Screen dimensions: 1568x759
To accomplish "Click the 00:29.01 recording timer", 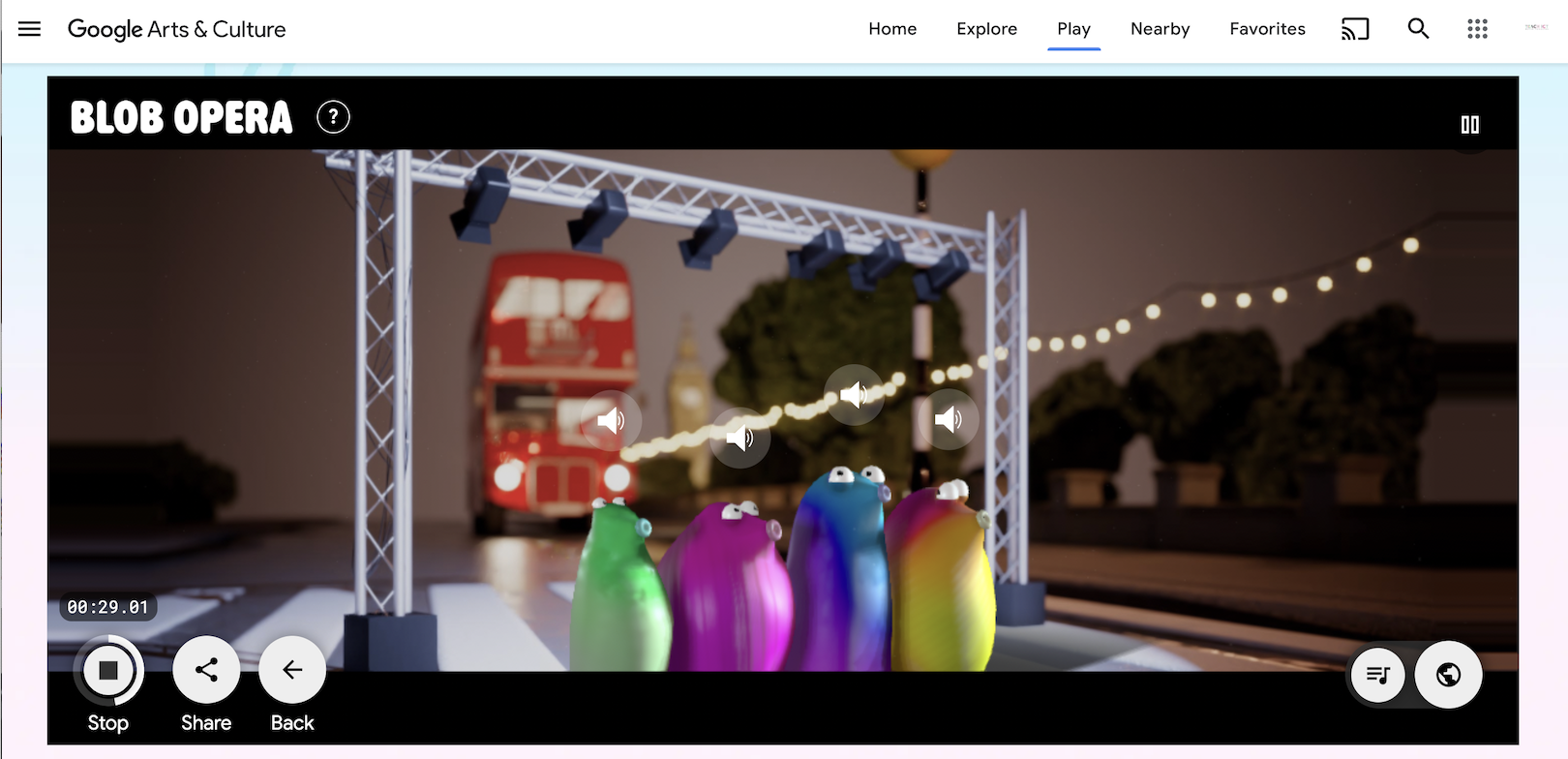I will [x=108, y=607].
